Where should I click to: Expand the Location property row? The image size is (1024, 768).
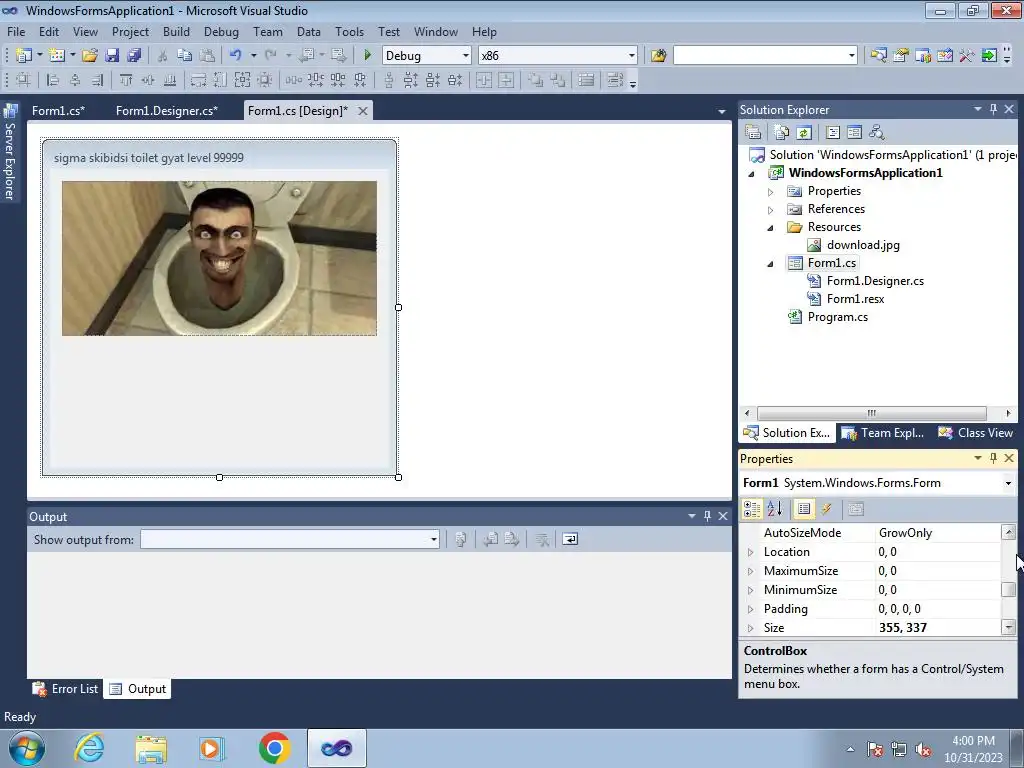coord(750,552)
